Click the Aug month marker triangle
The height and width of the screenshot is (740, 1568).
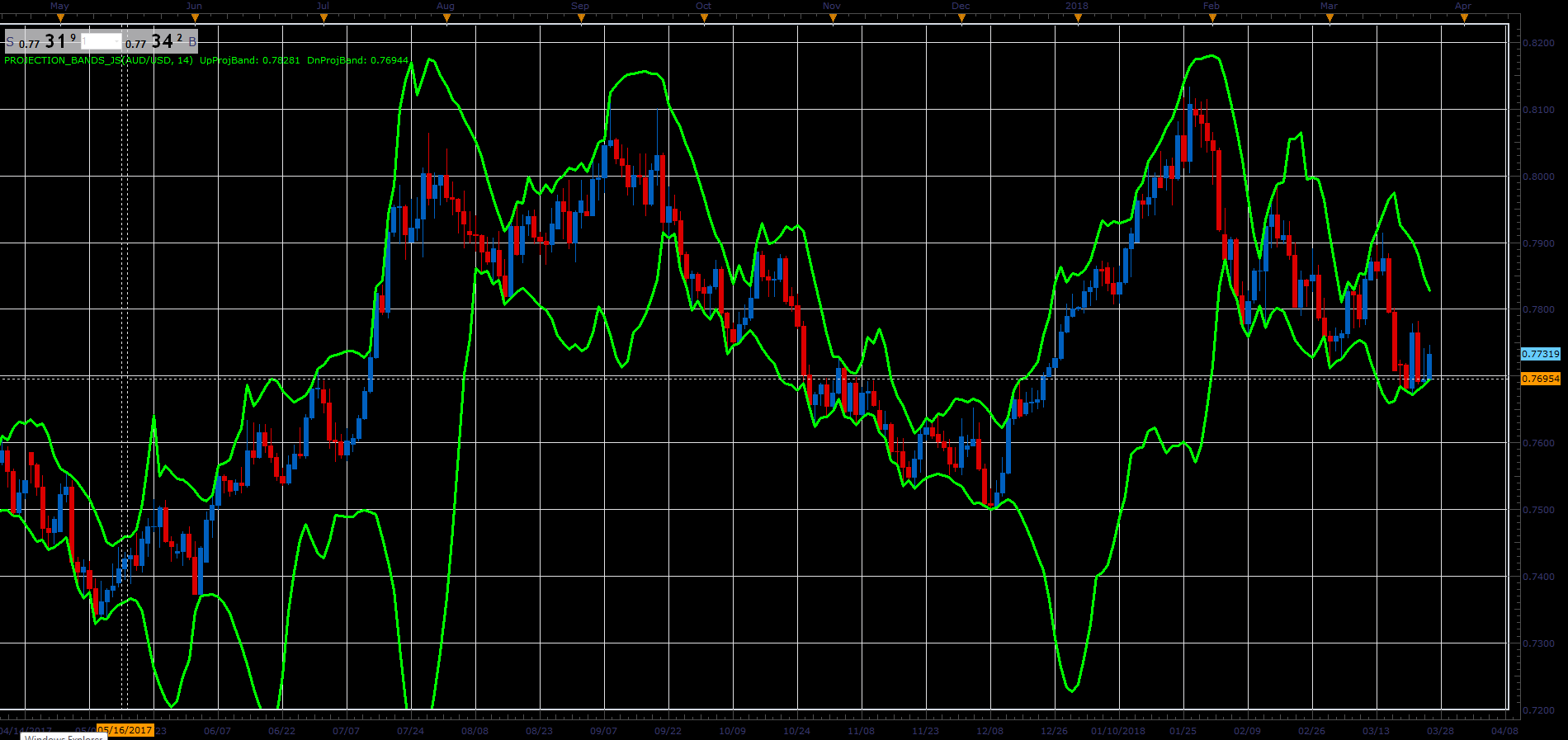[446, 18]
